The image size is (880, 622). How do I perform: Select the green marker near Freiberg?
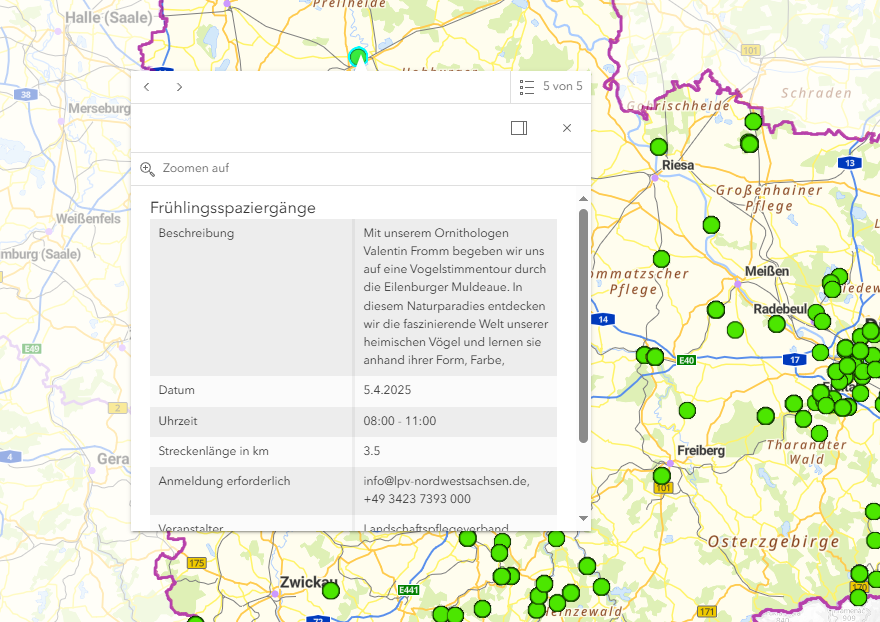661,477
